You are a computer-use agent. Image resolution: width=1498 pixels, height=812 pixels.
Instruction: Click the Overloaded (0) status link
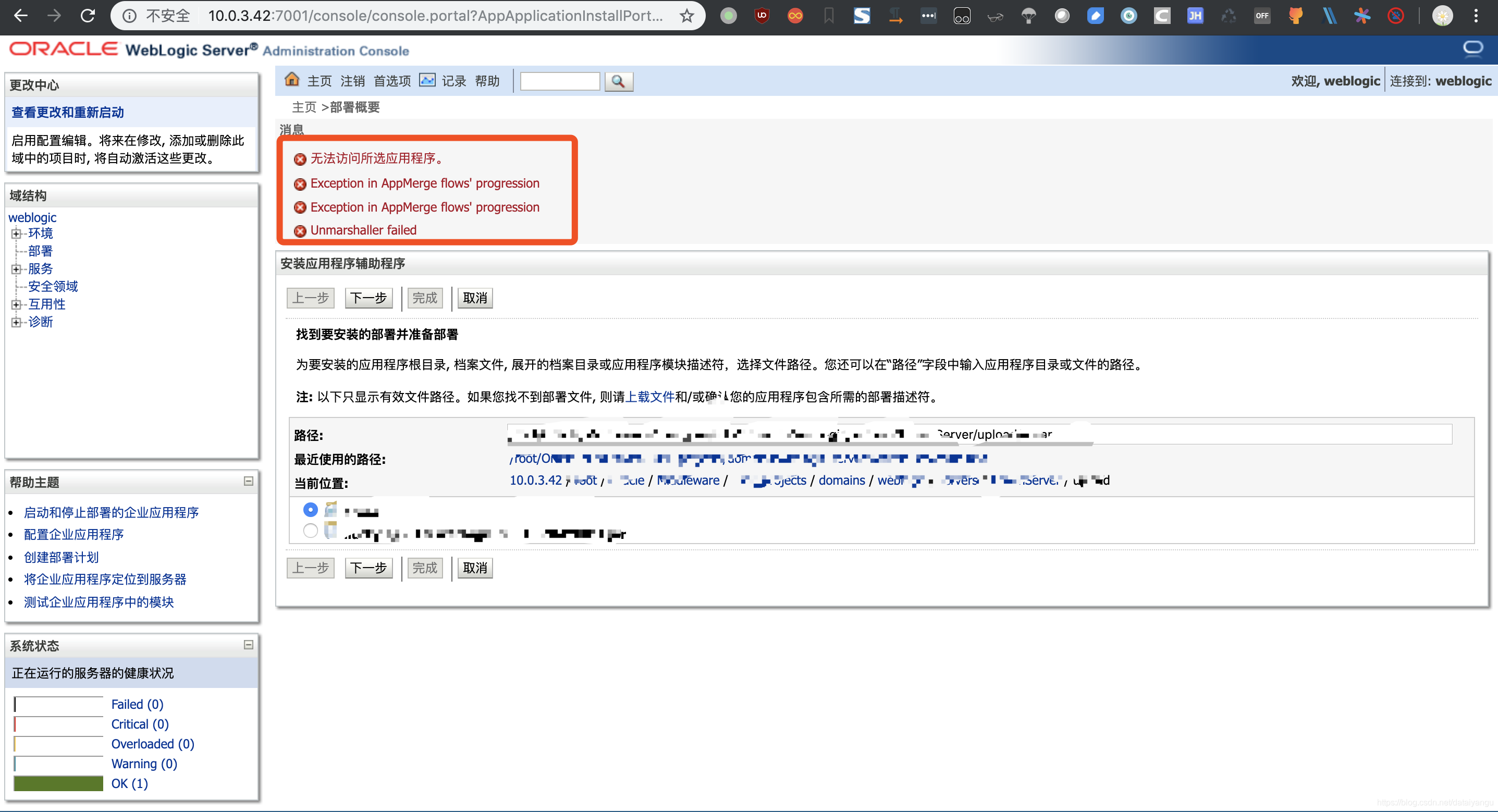(153, 744)
